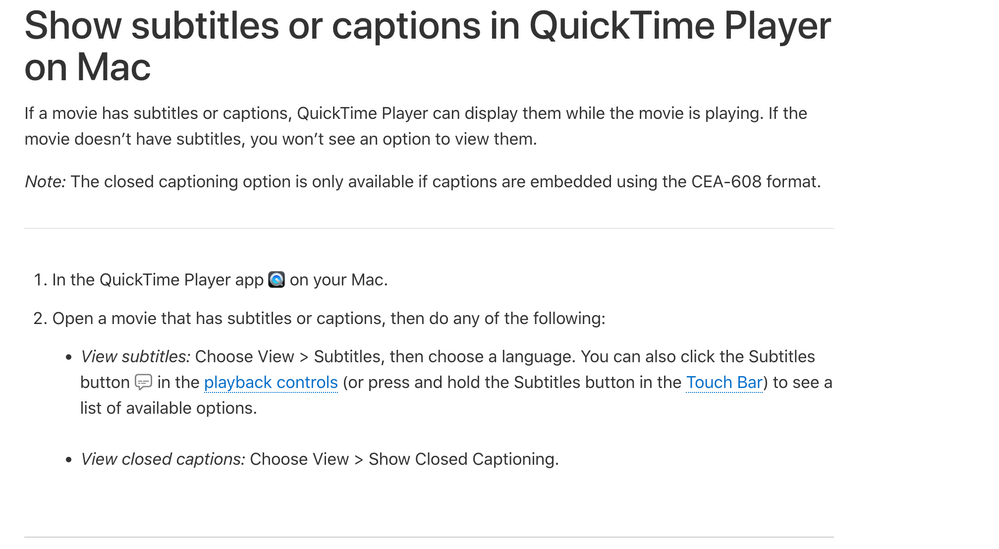Click the divider line below the Note
This screenshot has height=549, width=999.
click(x=428, y=228)
